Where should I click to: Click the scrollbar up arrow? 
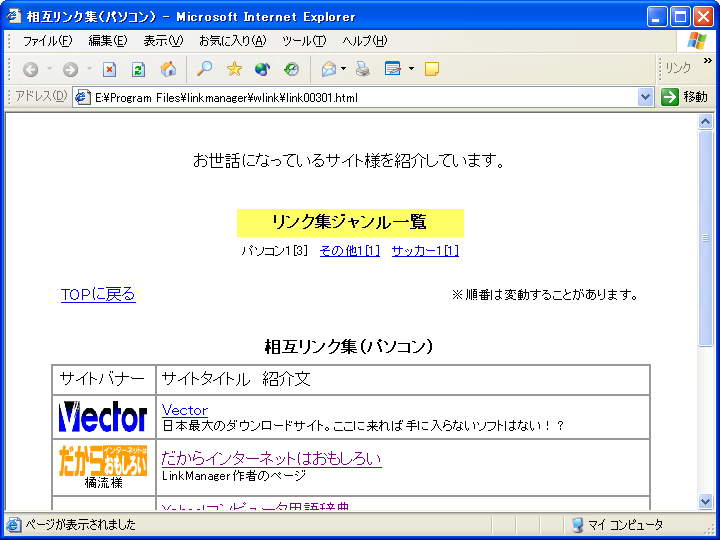705,121
